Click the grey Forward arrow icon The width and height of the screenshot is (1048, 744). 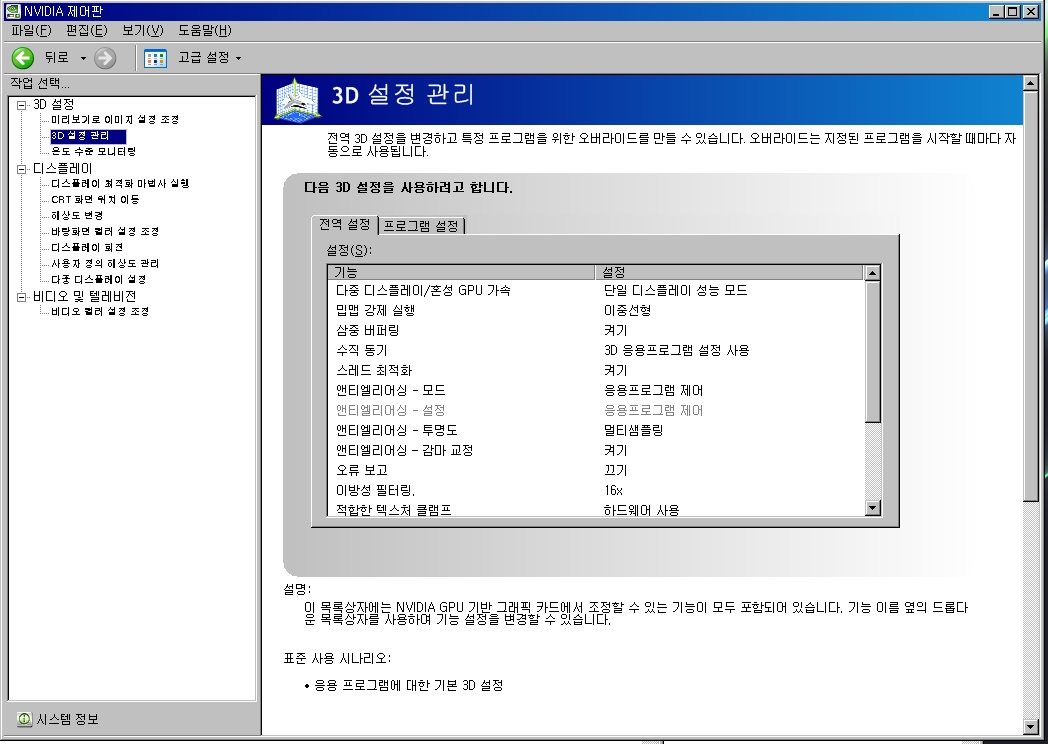104,58
